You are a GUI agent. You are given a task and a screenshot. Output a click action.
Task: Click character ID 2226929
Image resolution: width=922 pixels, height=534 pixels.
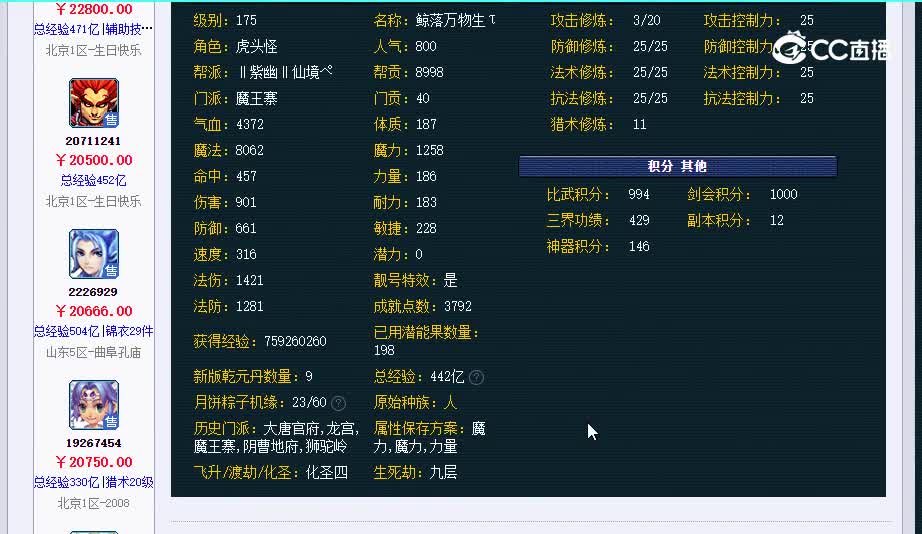click(93, 292)
